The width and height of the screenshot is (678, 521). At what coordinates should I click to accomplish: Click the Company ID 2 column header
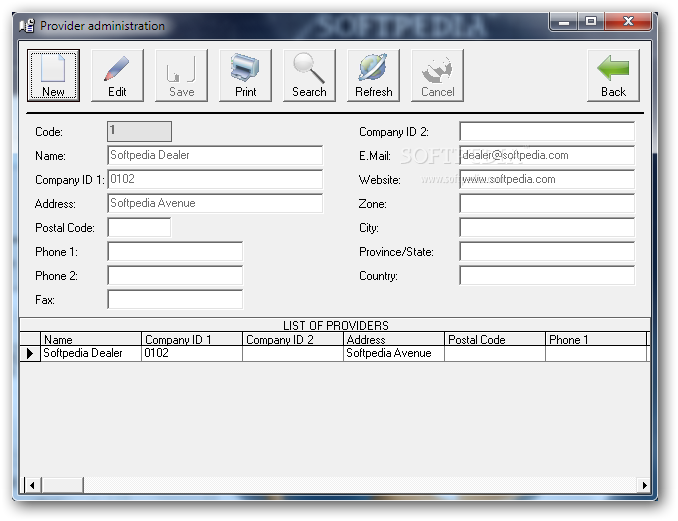[x=293, y=339]
